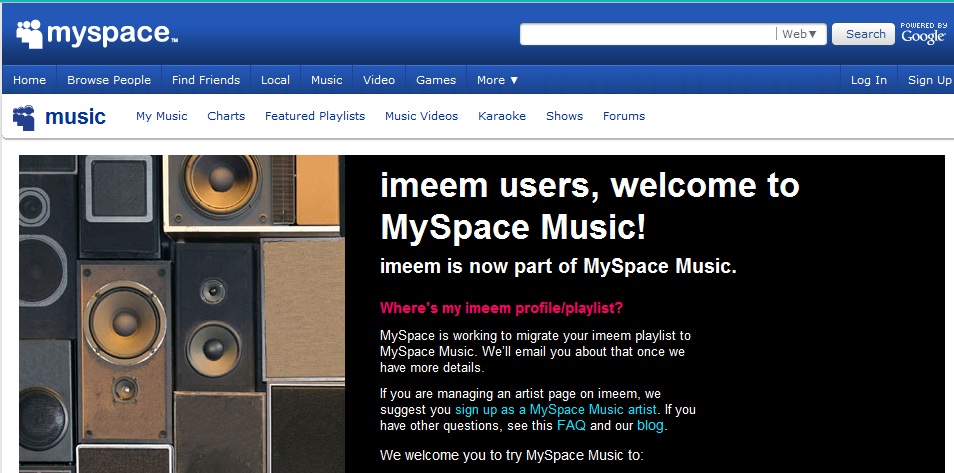
Task: Go to Home in navigation bar
Action: (29, 80)
